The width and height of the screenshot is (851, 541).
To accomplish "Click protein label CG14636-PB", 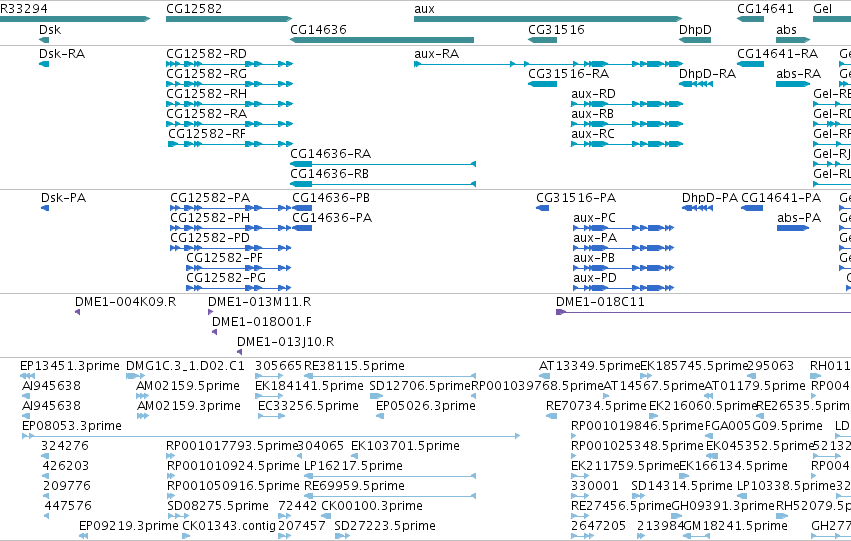I will [331, 198].
